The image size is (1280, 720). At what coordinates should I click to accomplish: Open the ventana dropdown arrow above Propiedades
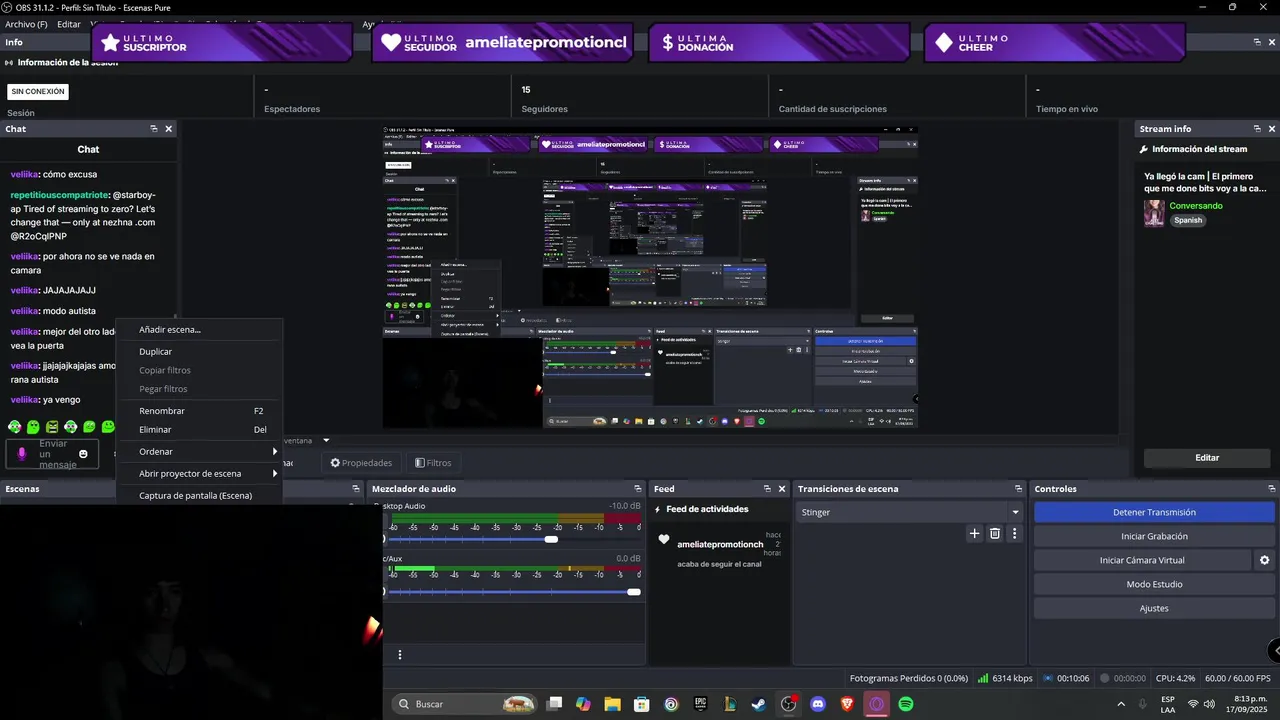(326, 441)
